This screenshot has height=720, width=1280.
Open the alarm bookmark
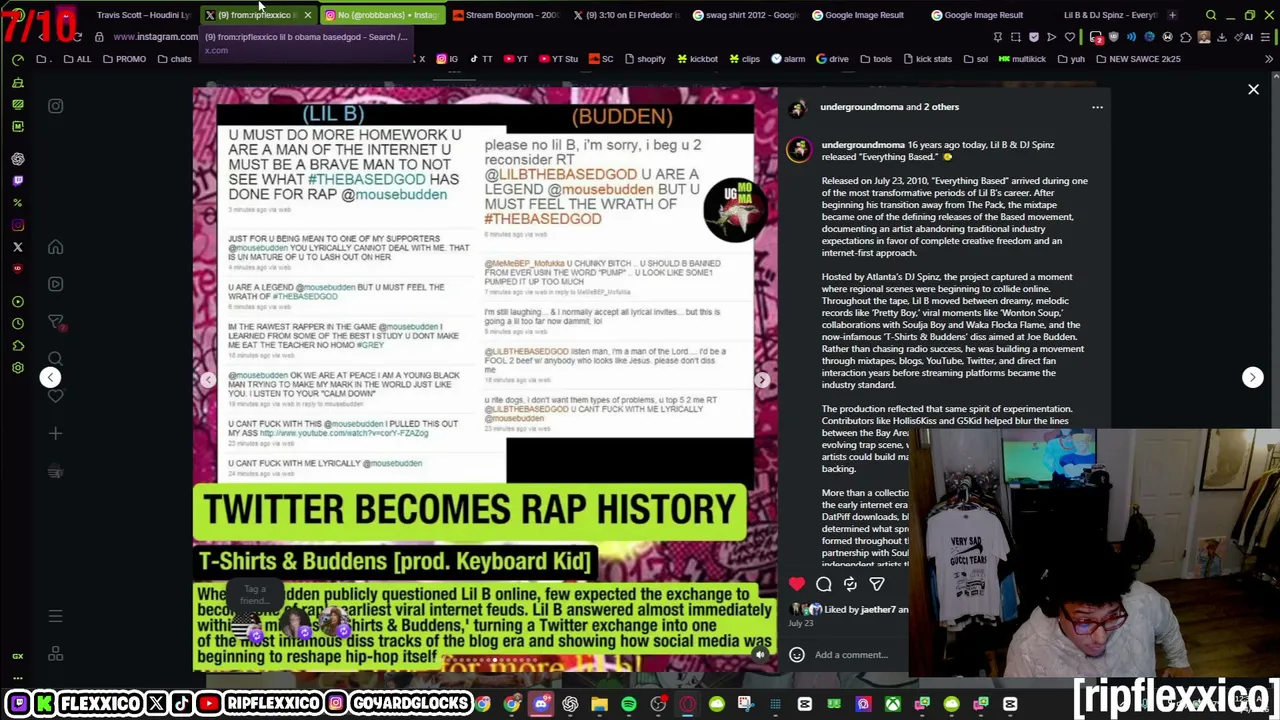(788, 59)
